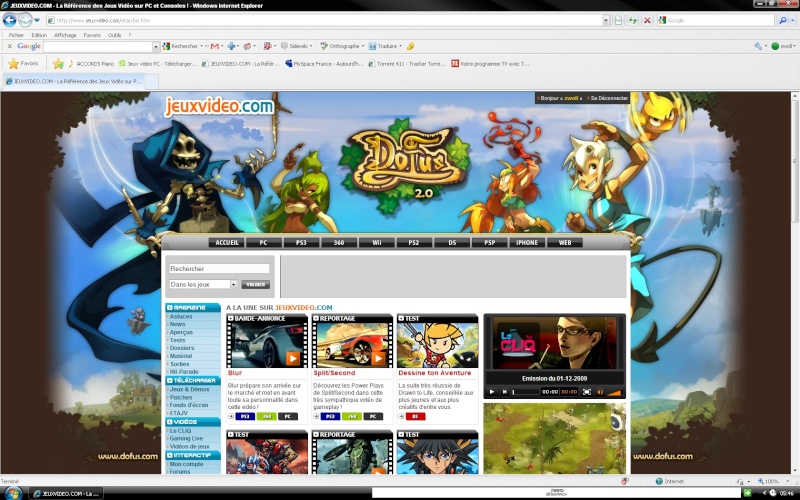Open the 'Dessine ton Aventure' article title
The width and height of the screenshot is (800, 500).
point(435,373)
